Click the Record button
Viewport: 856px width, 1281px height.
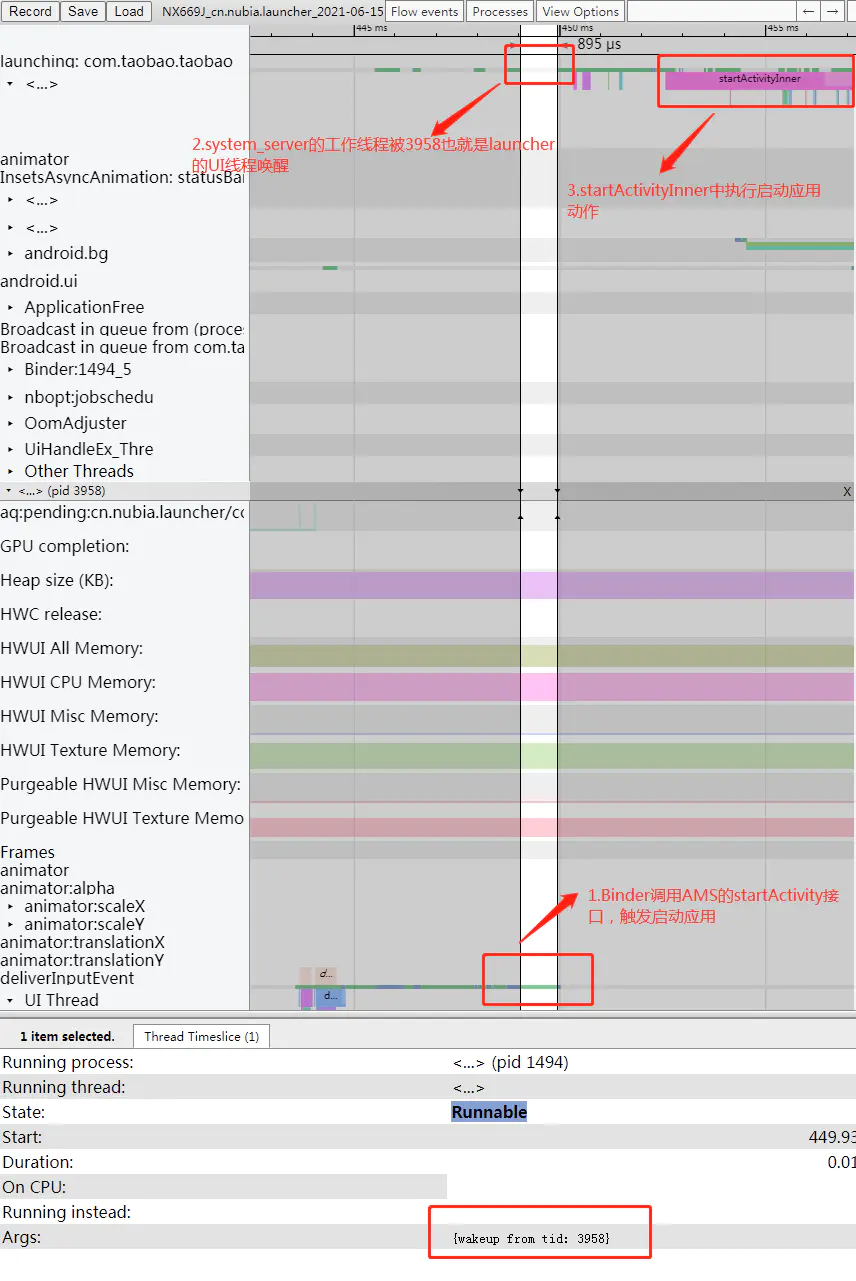[30, 12]
